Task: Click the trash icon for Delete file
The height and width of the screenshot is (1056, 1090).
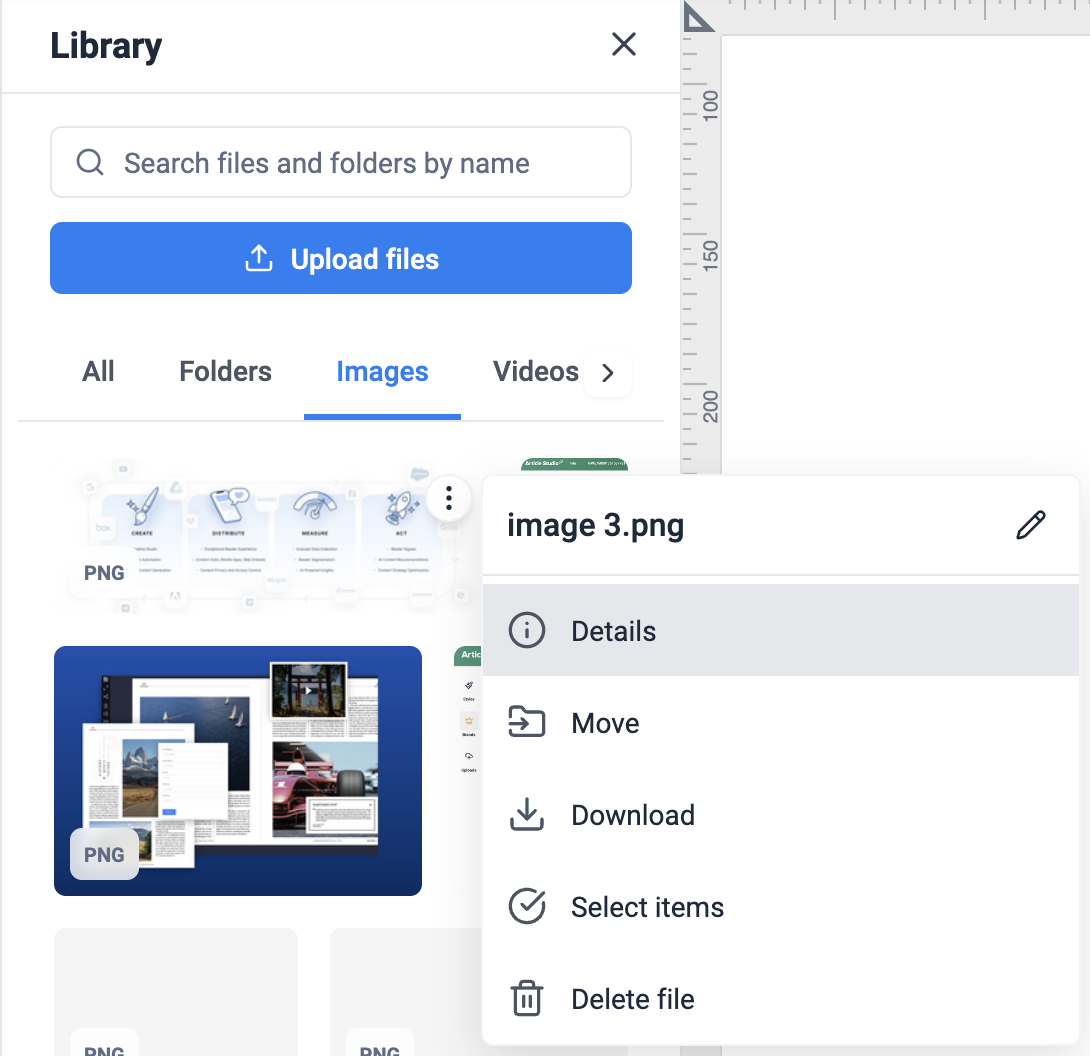Action: tap(527, 999)
